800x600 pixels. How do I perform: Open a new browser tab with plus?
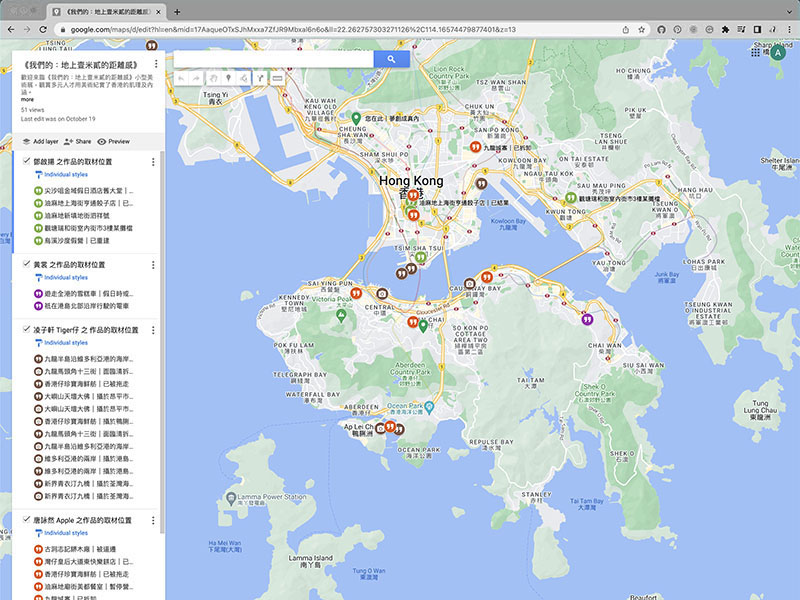tap(177, 12)
